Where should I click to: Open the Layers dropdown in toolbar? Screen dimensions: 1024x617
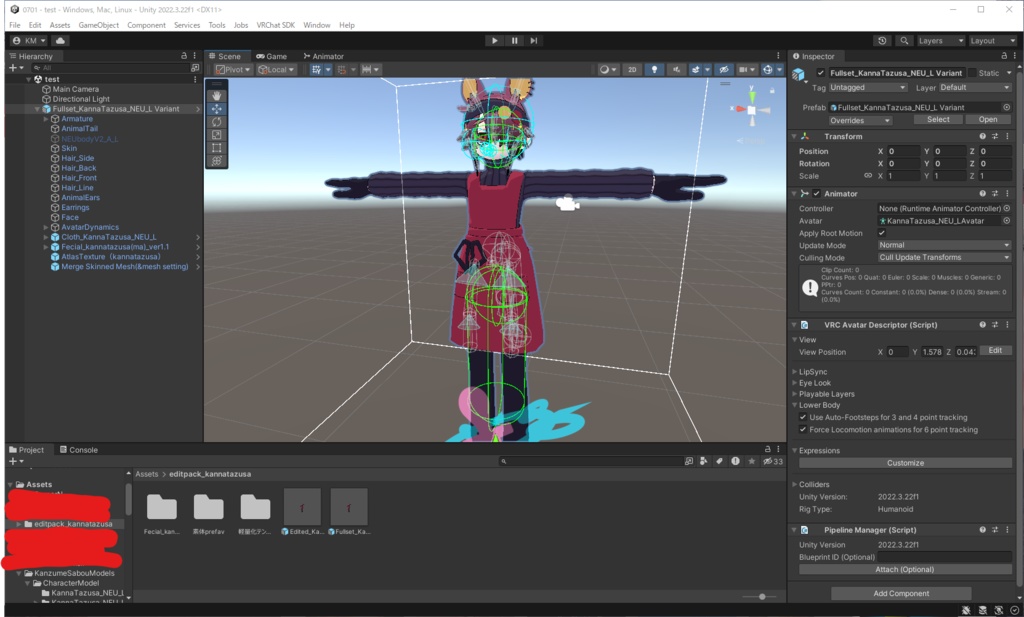[x=941, y=40]
